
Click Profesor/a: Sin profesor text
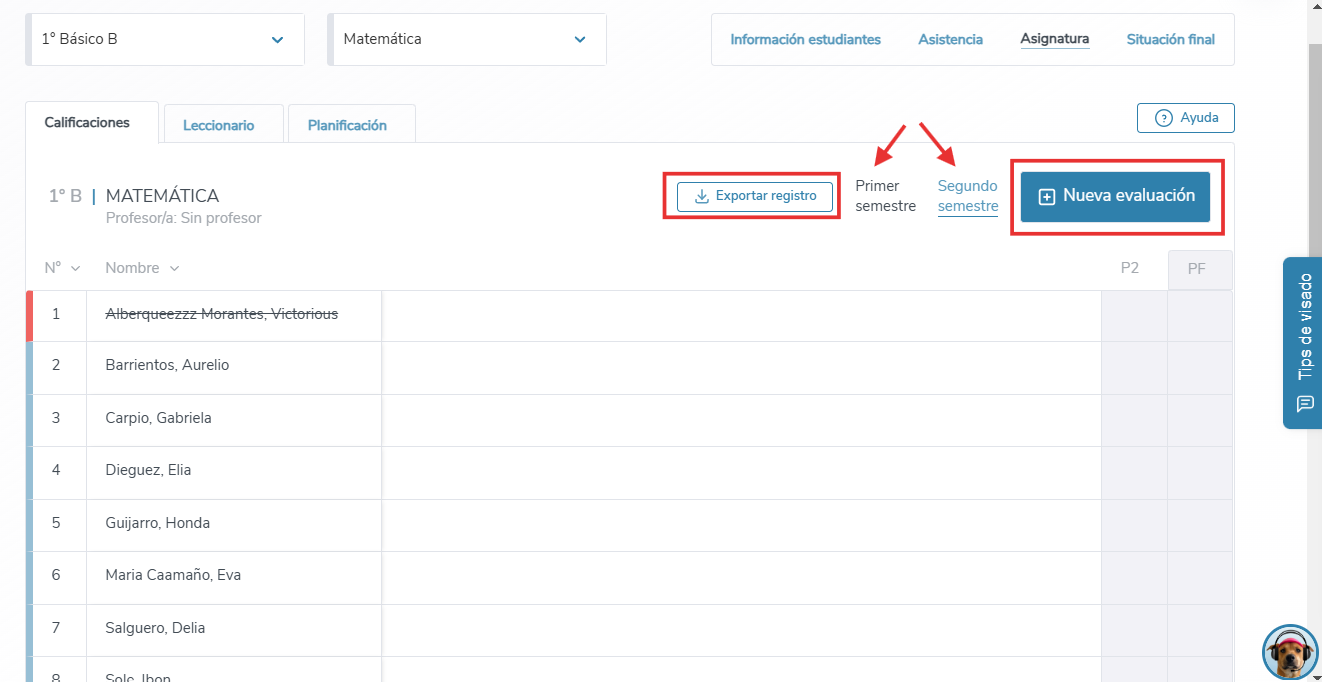pyautogui.click(x=183, y=218)
